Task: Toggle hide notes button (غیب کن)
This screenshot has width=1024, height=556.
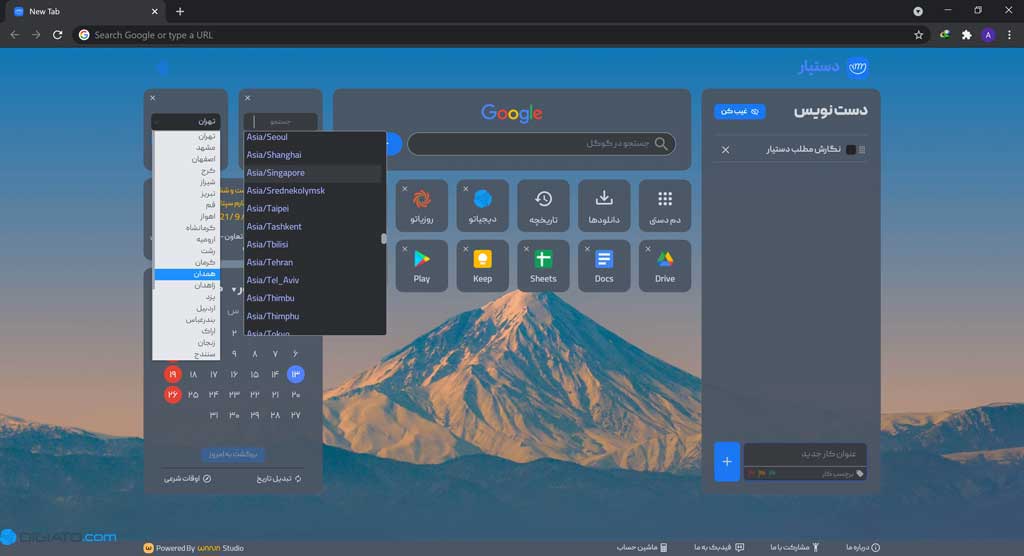Action: pyautogui.click(x=739, y=111)
